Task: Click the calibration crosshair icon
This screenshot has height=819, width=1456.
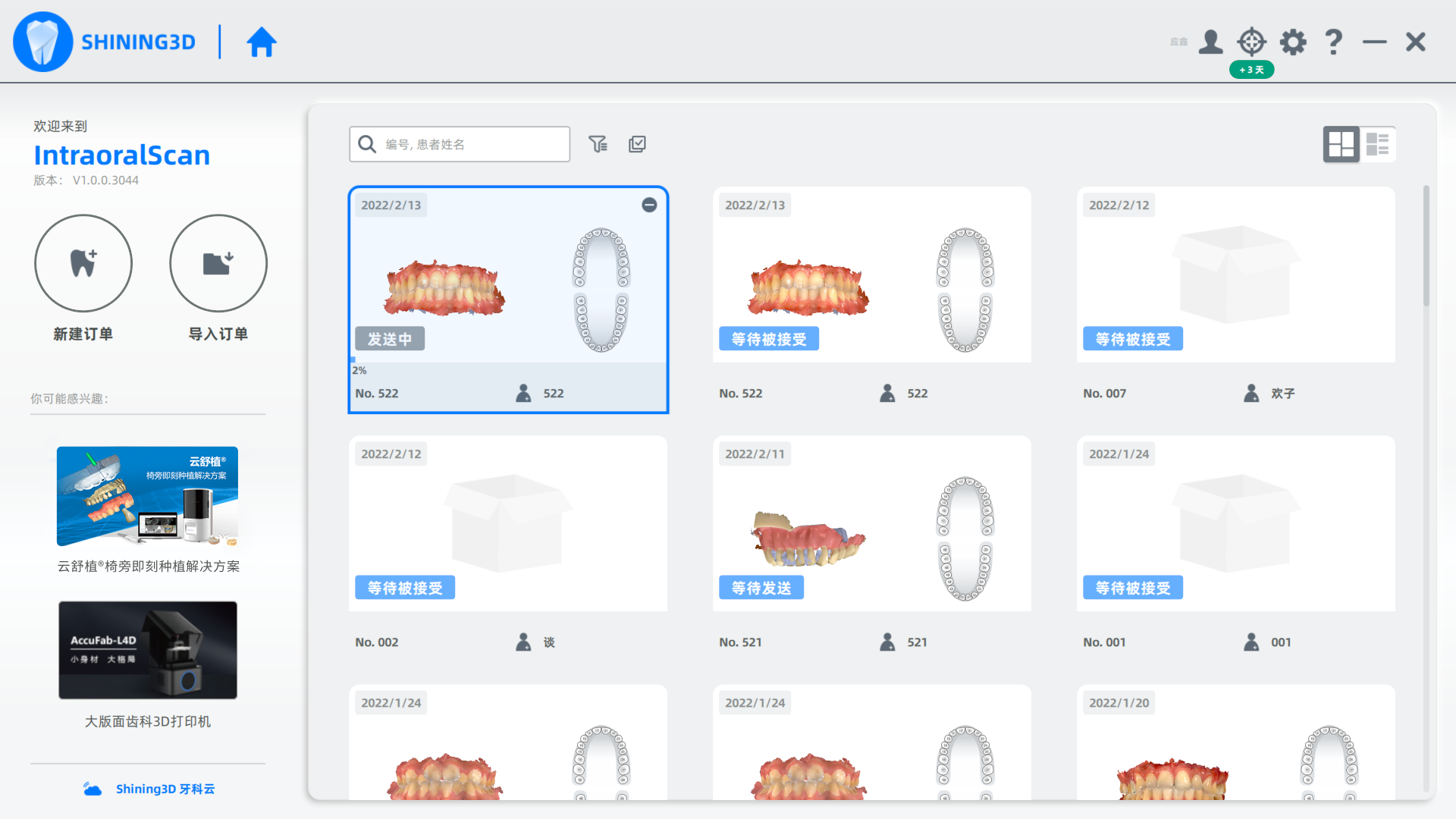Action: [x=1251, y=42]
